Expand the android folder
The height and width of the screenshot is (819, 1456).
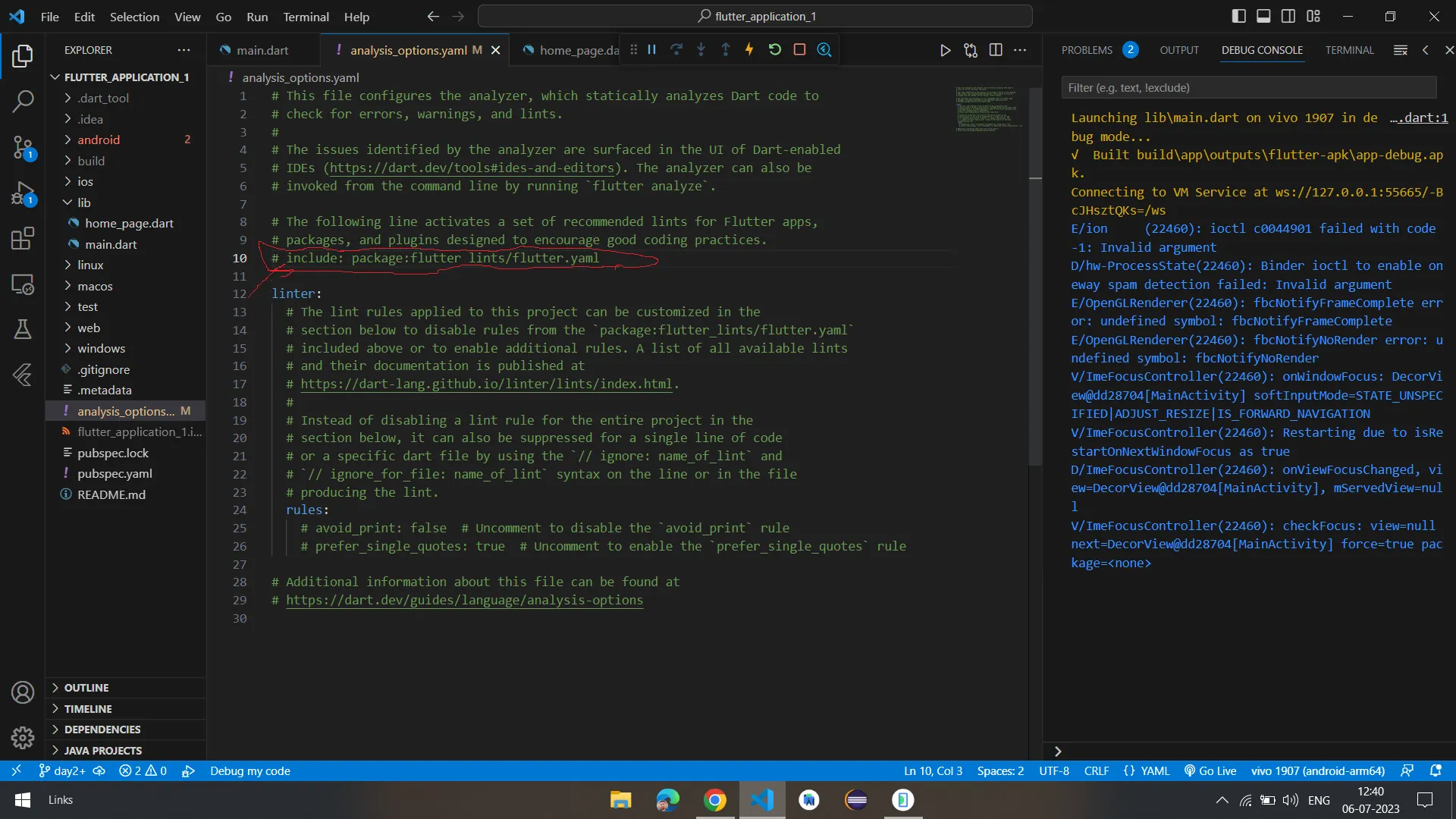click(99, 140)
